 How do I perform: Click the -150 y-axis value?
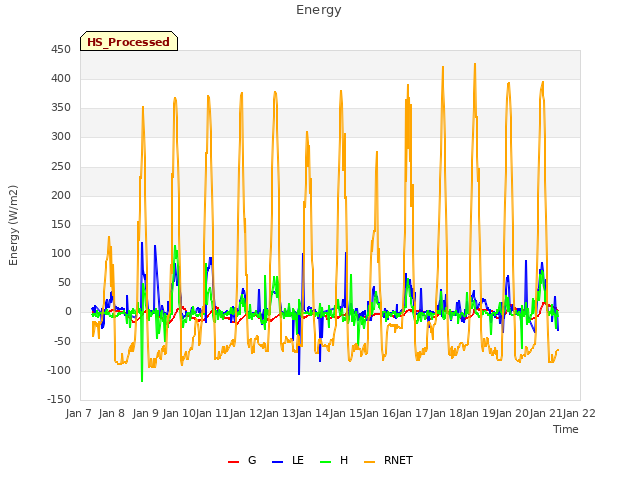coord(59,400)
